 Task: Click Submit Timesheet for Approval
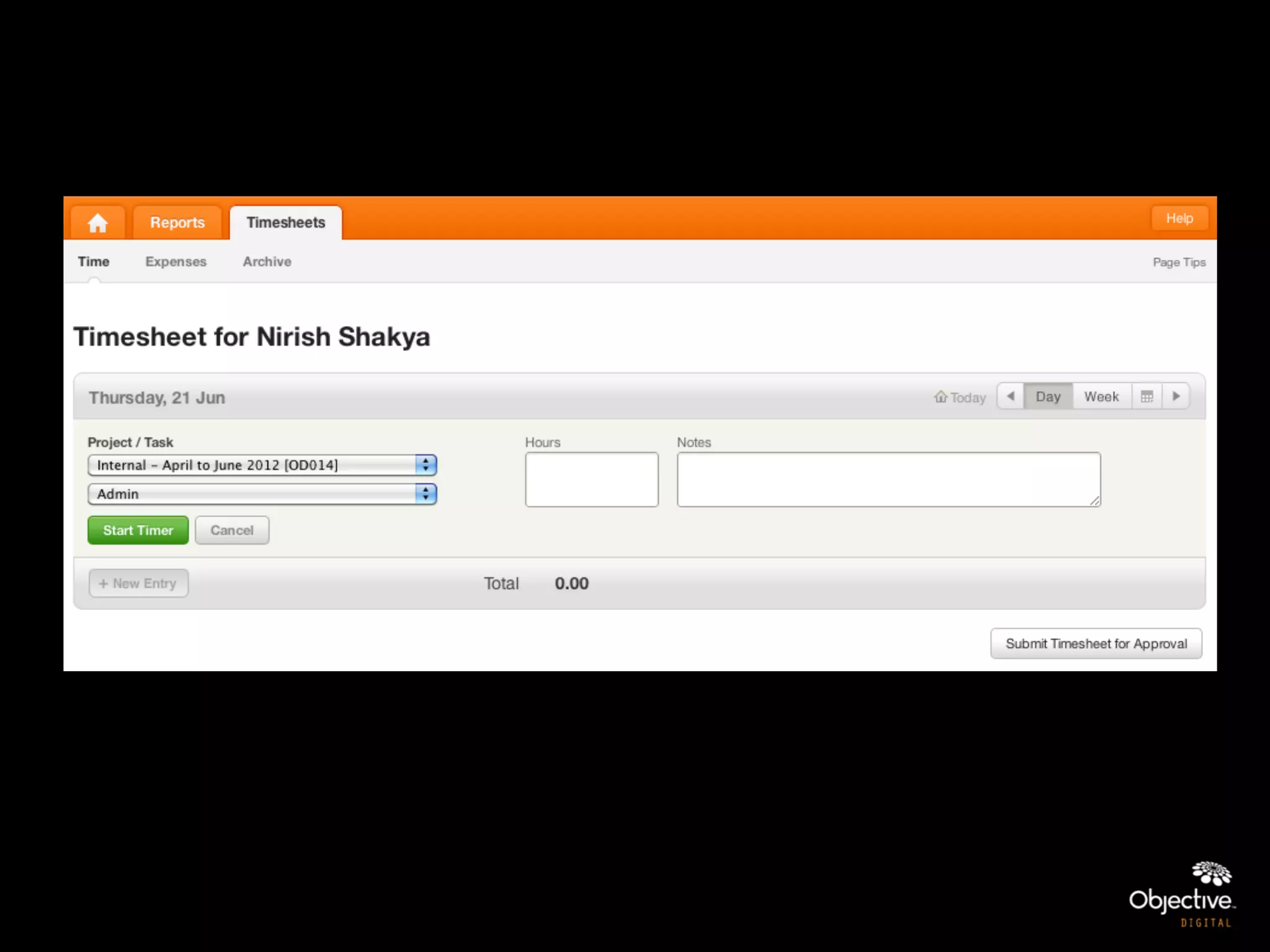click(x=1096, y=643)
